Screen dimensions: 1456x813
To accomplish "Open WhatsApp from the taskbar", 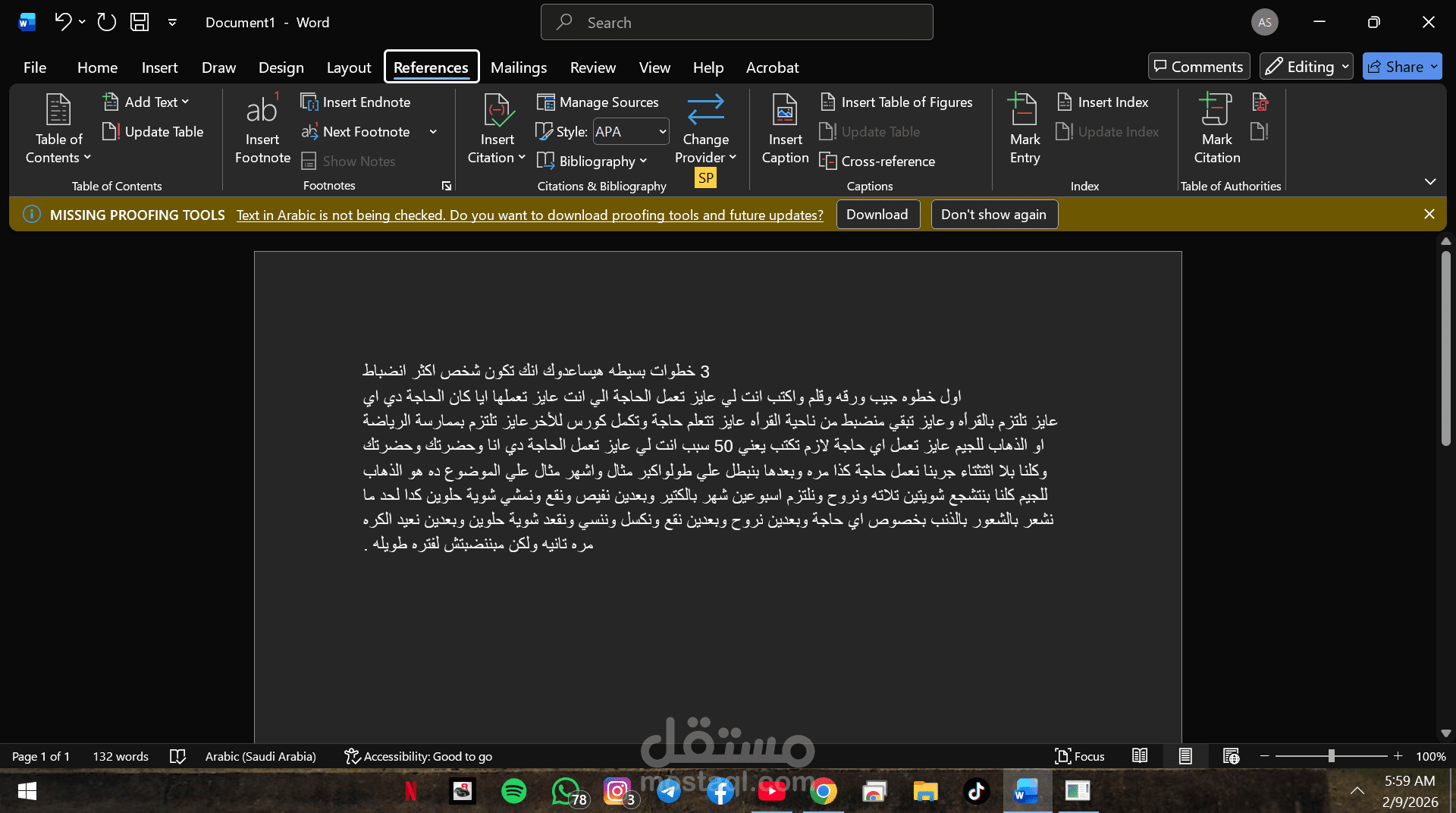I will (566, 791).
